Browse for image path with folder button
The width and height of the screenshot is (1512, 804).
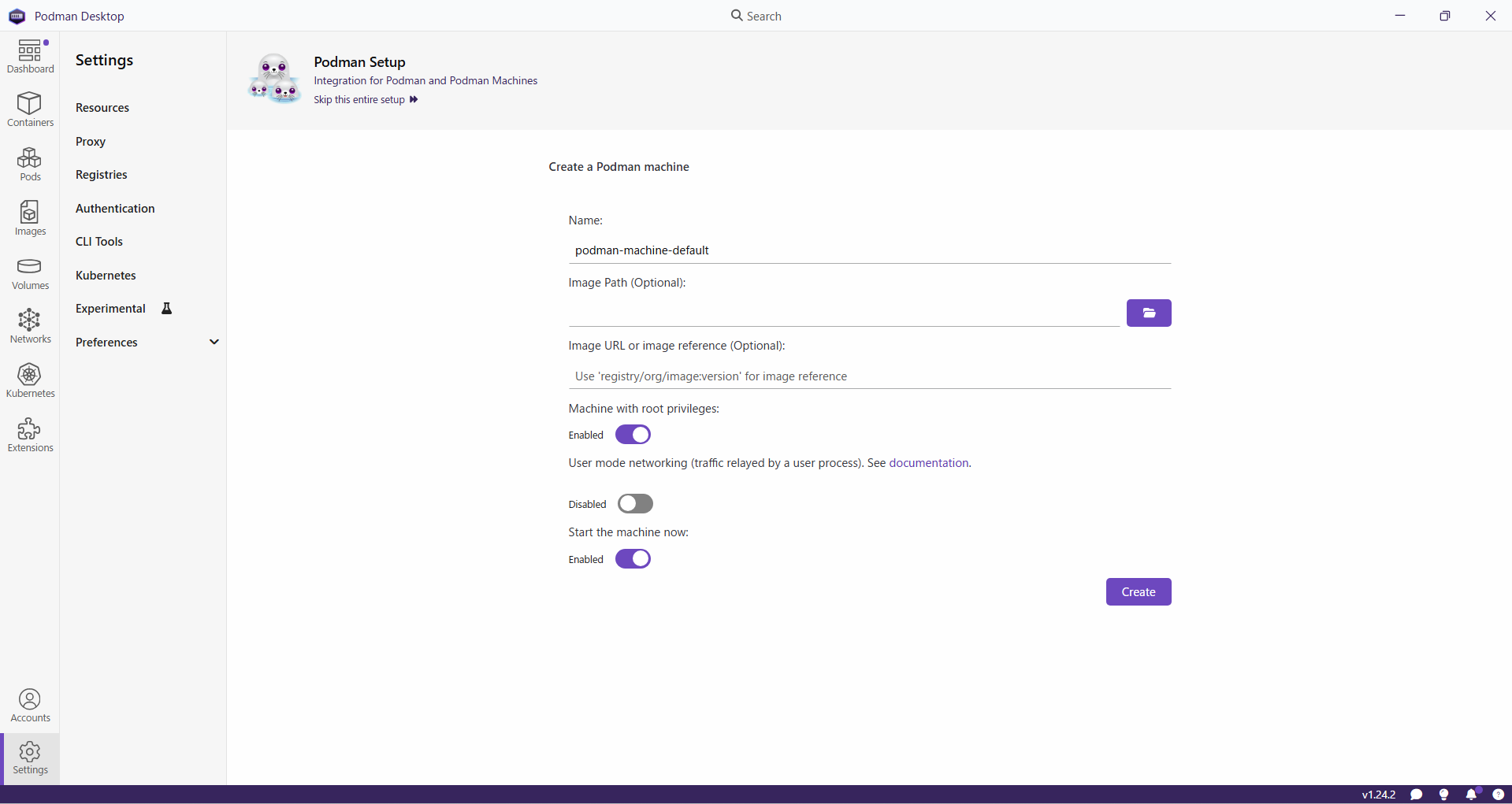(x=1148, y=313)
